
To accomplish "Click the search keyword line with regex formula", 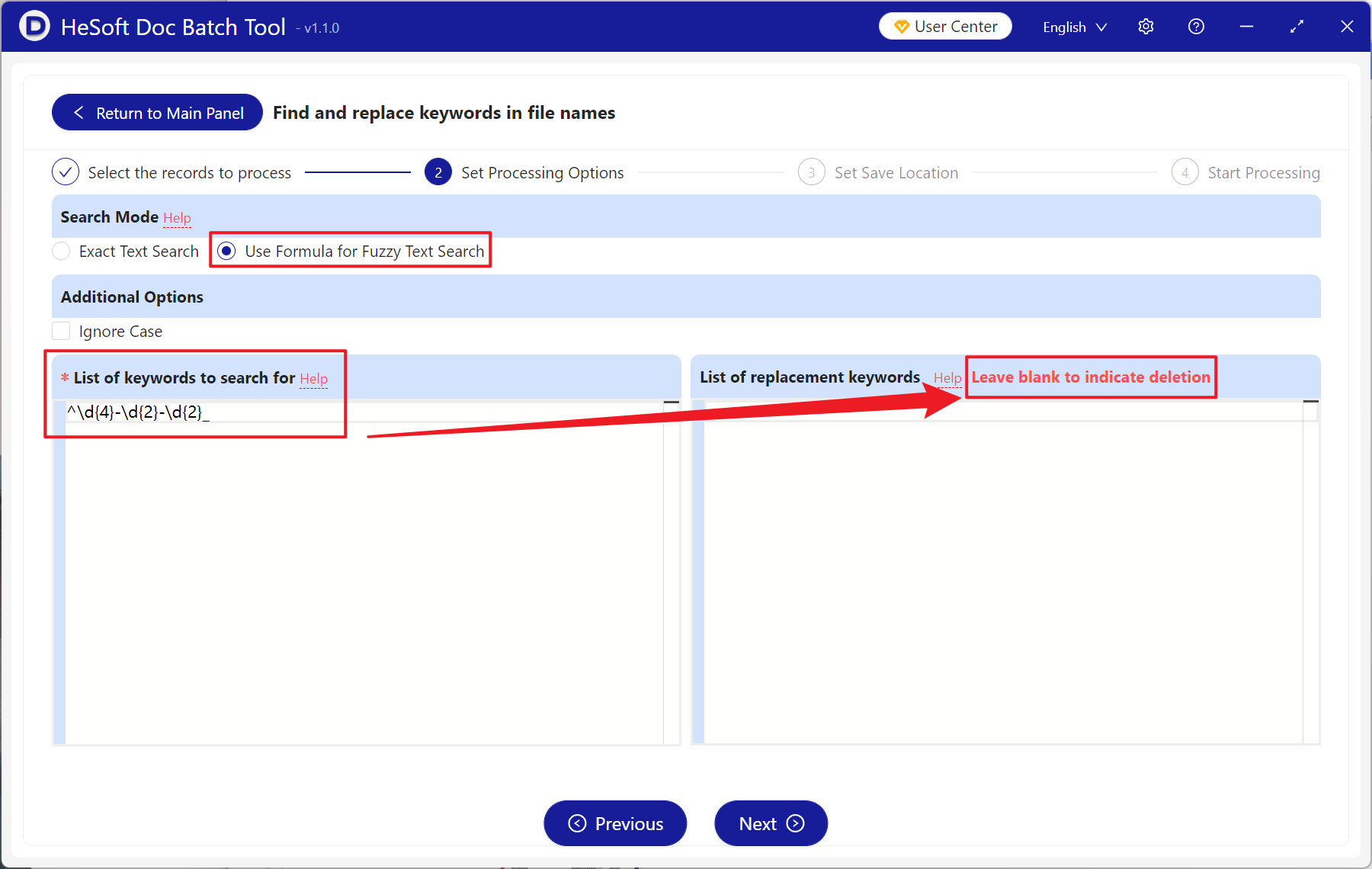I will (364, 412).
